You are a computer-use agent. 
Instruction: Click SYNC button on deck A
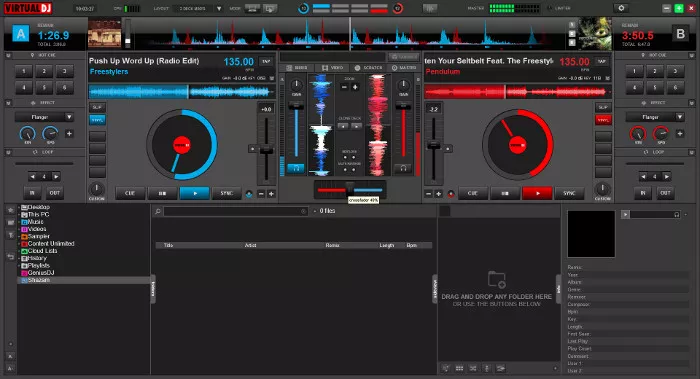click(x=227, y=193)
